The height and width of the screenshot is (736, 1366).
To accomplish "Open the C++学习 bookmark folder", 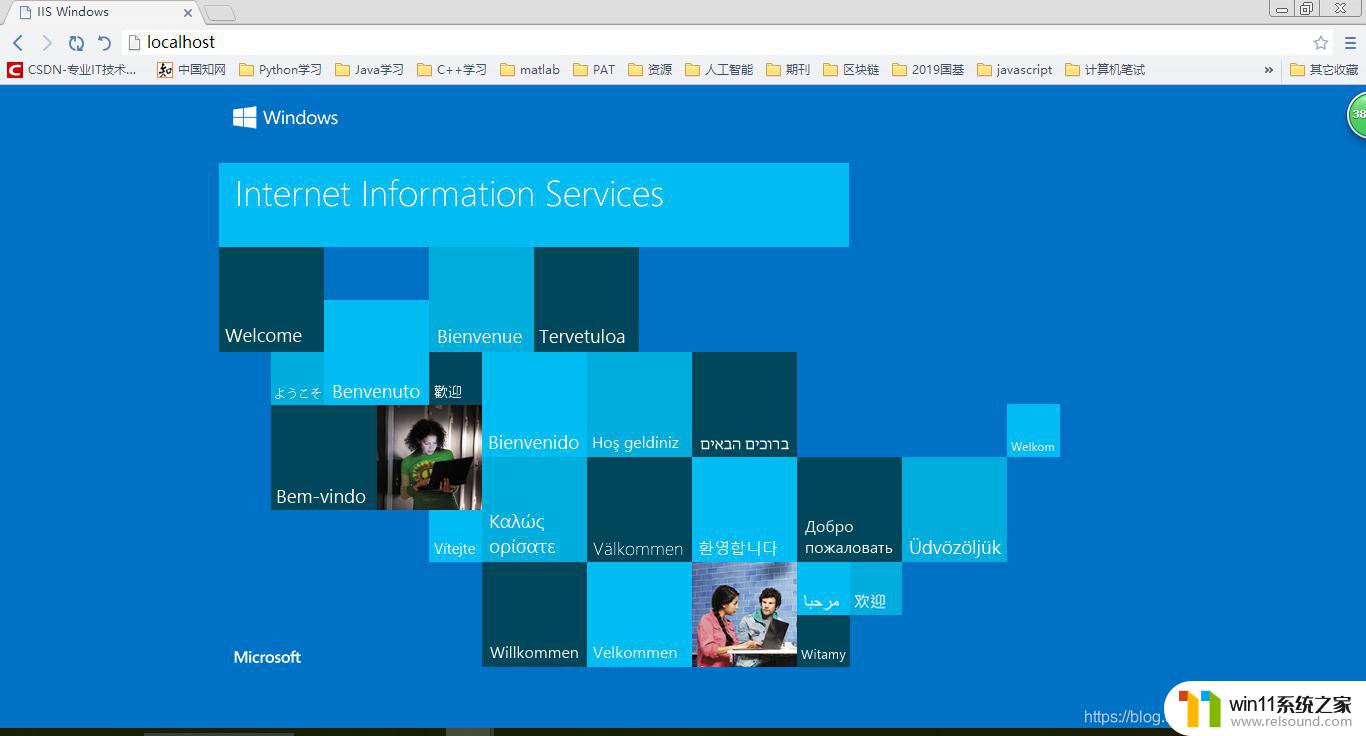I will [452, 70].
